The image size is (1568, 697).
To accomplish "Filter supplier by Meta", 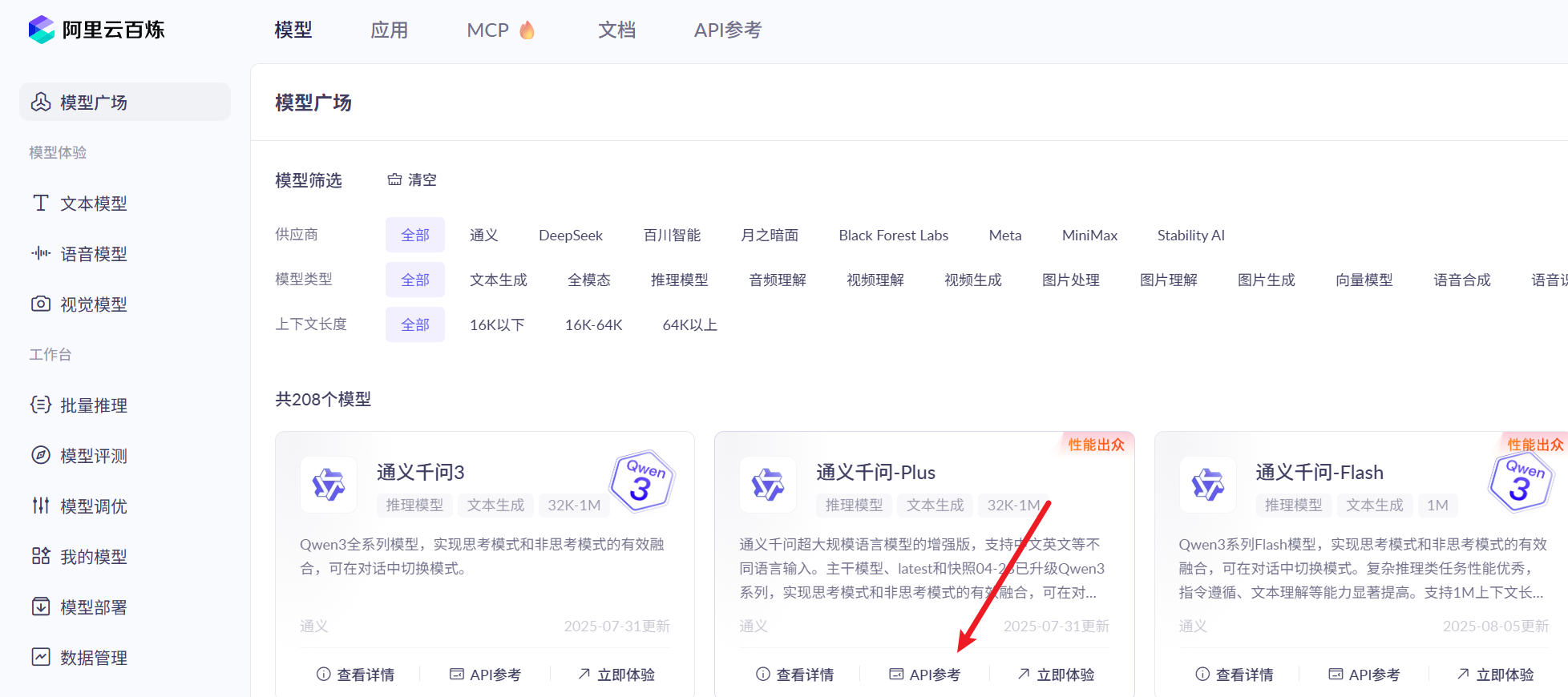I will click(x=1005, y=235).
